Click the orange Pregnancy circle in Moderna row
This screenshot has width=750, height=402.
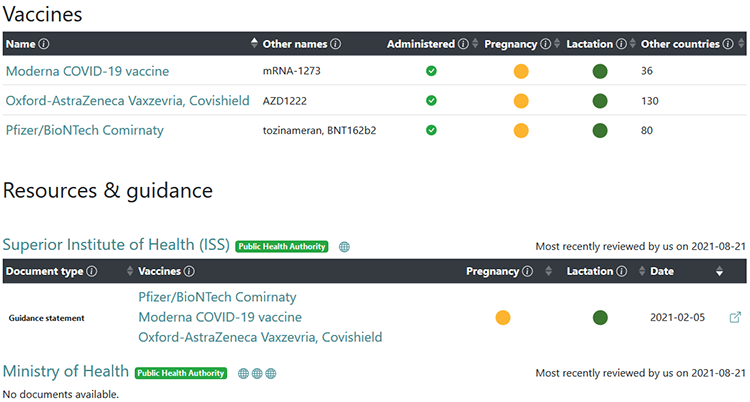click(x=521, y=71)
